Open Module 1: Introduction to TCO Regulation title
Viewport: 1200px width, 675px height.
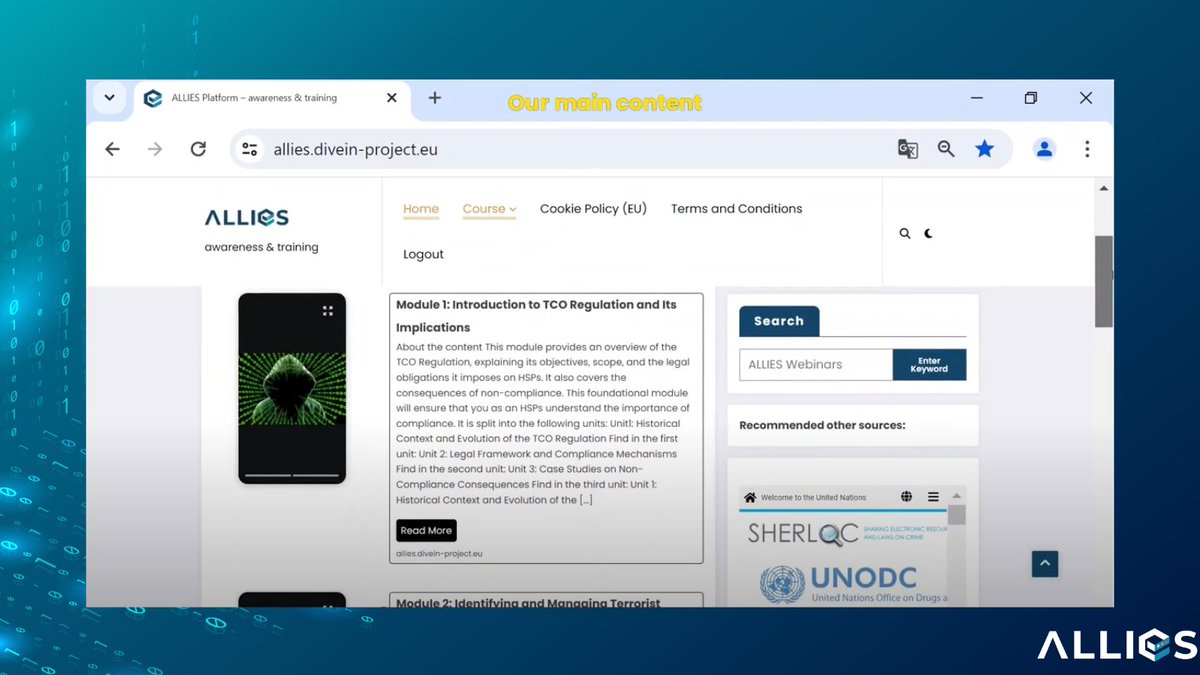click(x=536, y=316)
